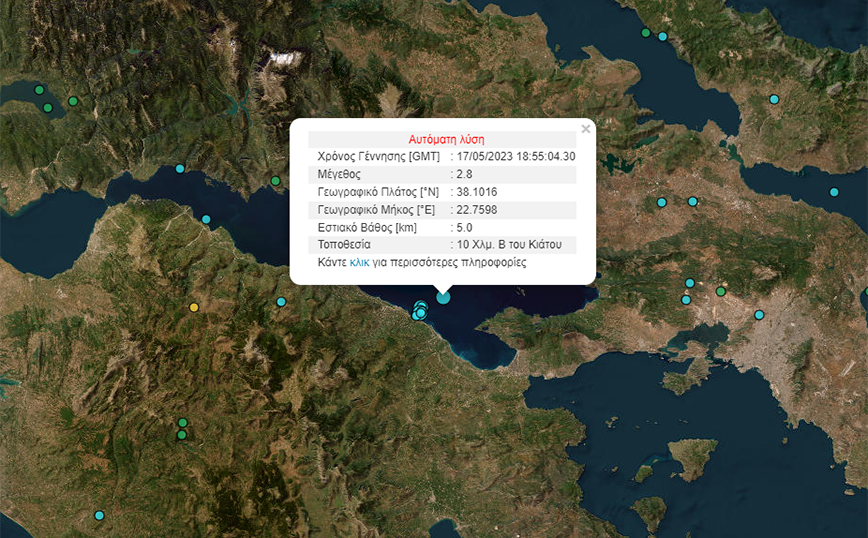This screenshot has width=868, height=538.
Task: Click the green marker on the top coastline
Action: tap(646, 33)
